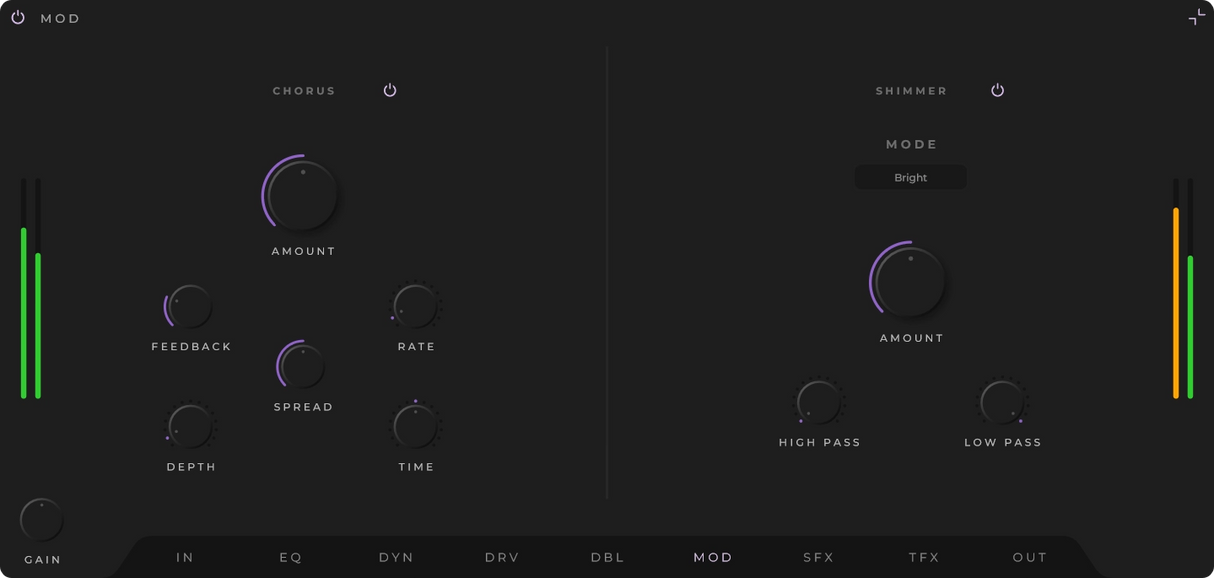The width and height of the screenshot is (1214, 578).
Task: Click the Chorus Amount knob
Action: [x=303, y=195]
